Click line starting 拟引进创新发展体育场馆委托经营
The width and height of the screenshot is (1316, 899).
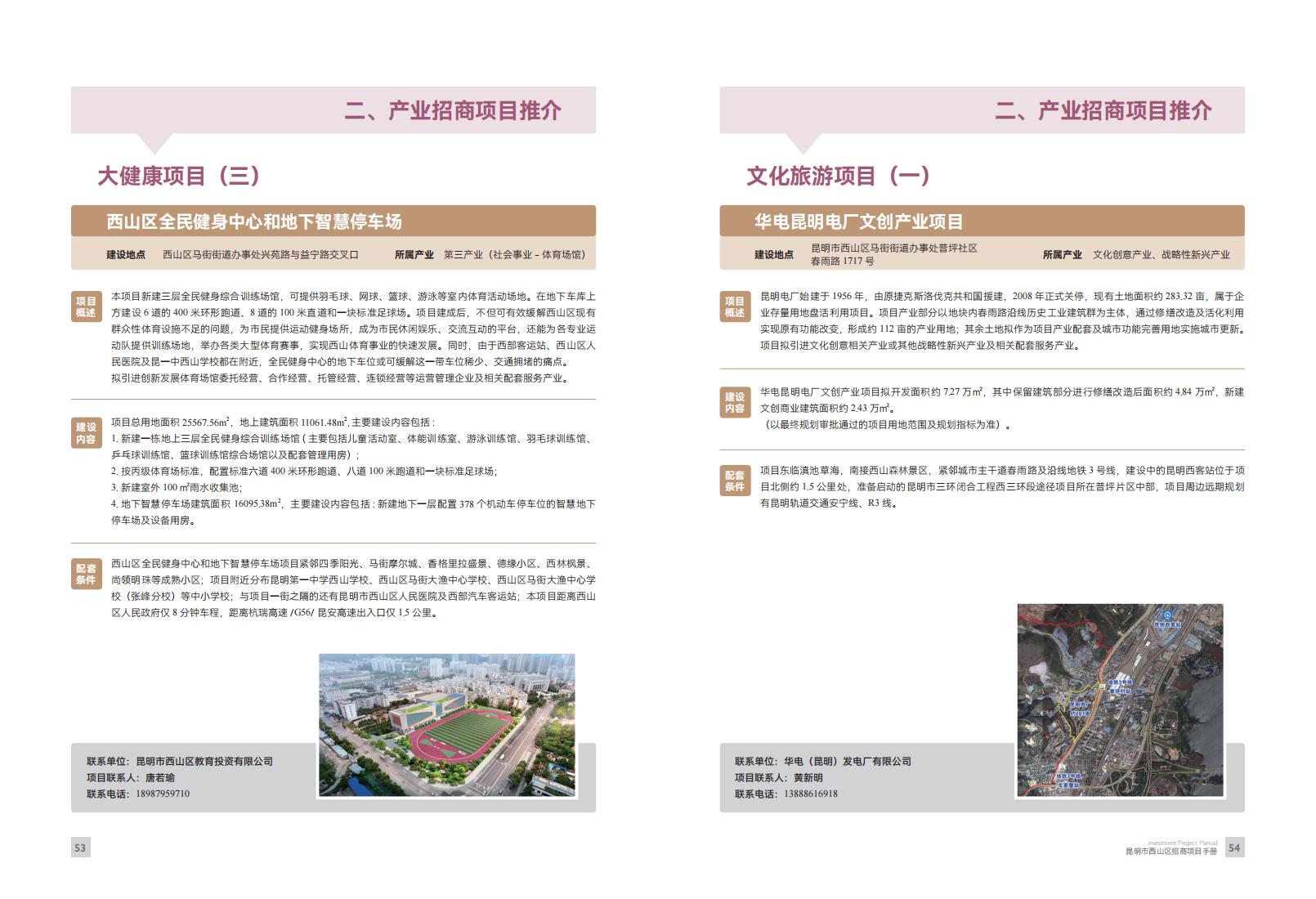[x=340, y=378]
